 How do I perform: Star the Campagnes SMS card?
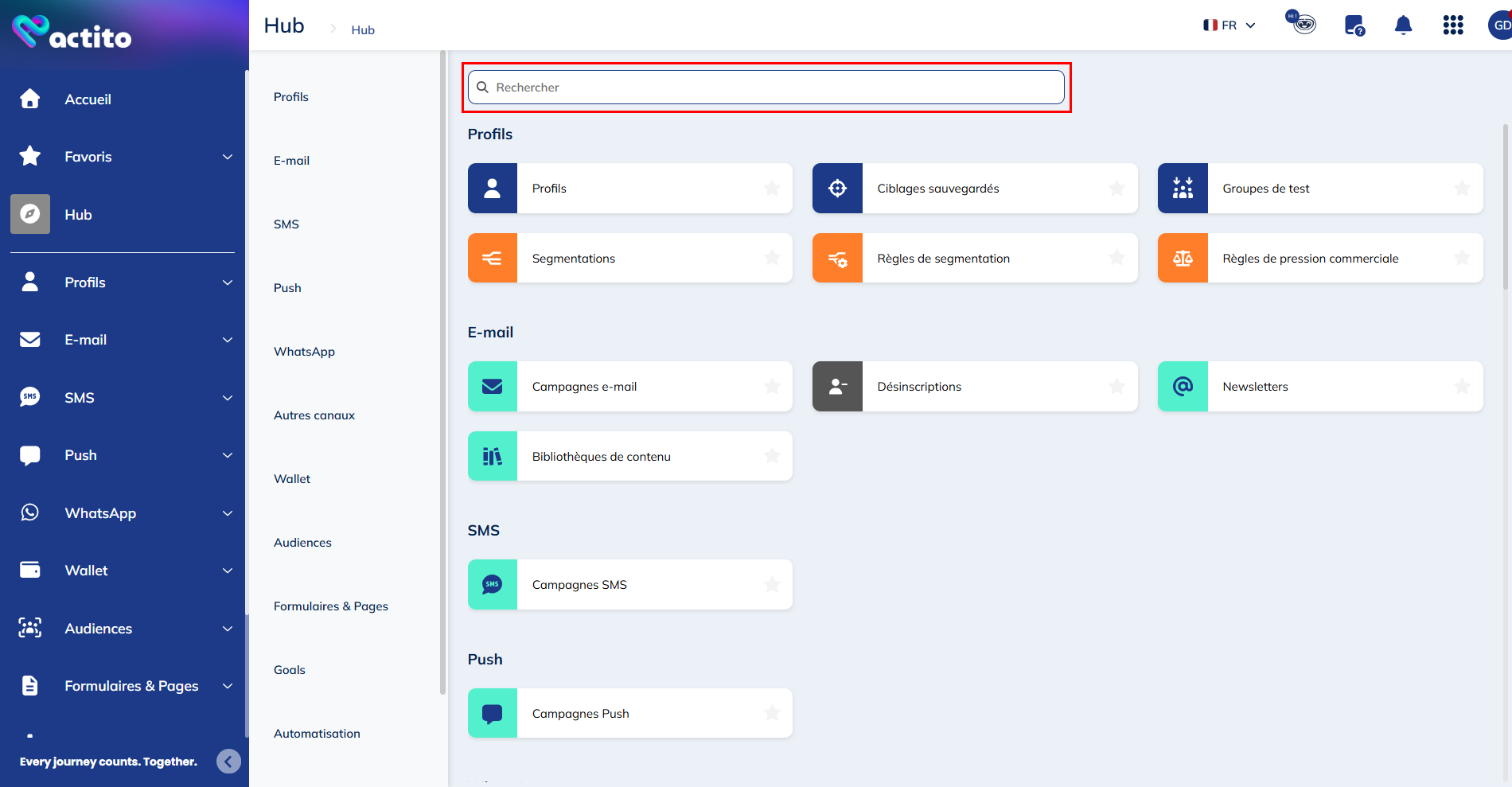[x=771, y=585]
